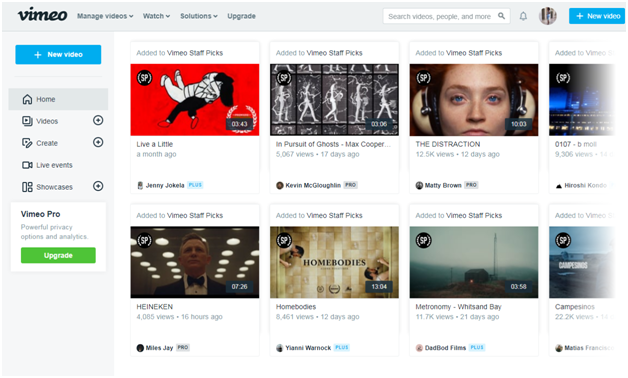Open 'HEINEKEN' title text

pos(155,307)
